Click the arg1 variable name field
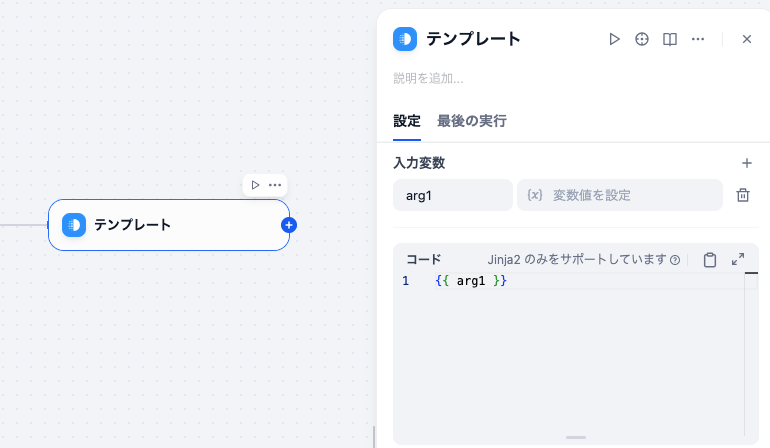 [x=452, y=195]
